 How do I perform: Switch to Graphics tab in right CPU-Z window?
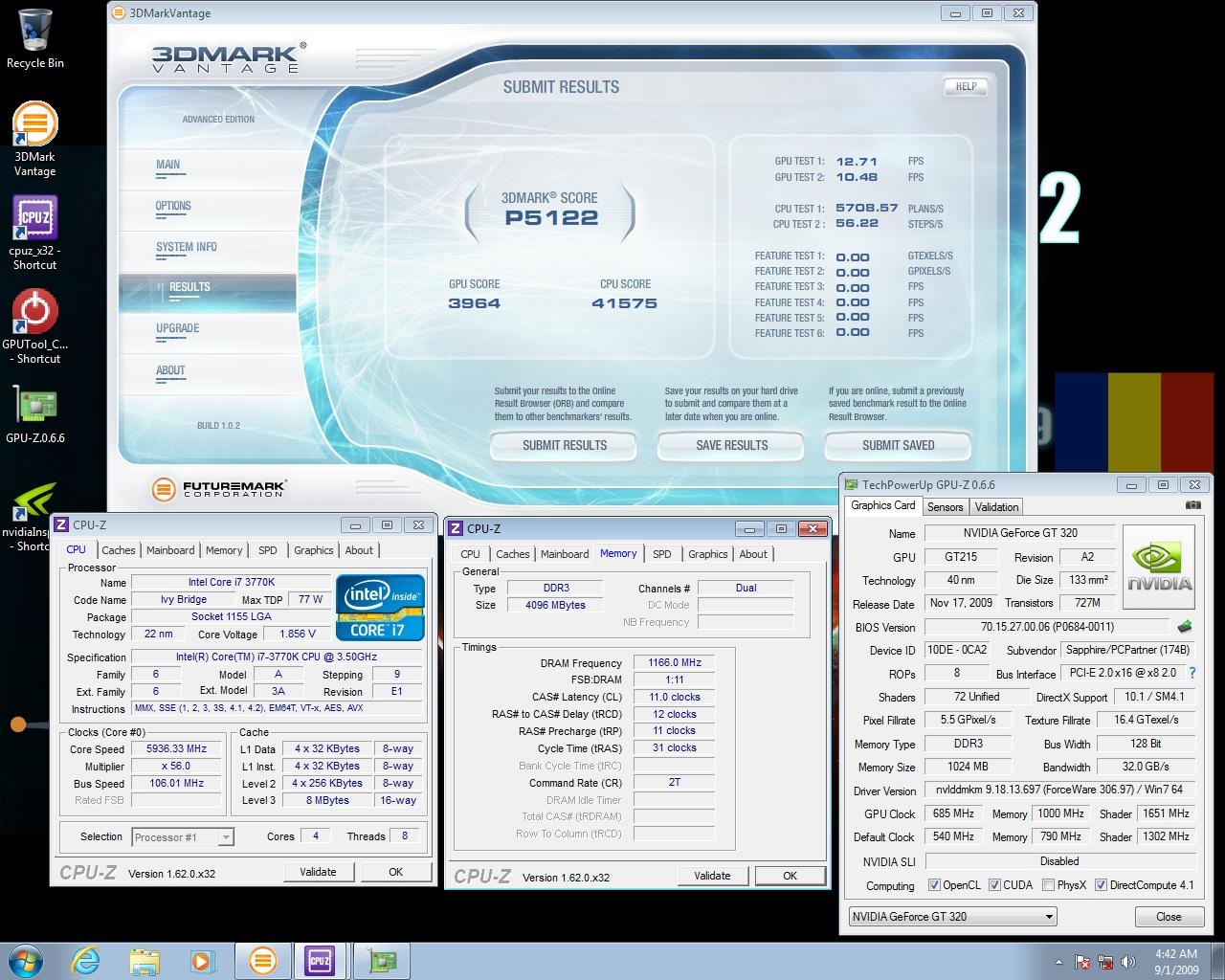point(708,554)
